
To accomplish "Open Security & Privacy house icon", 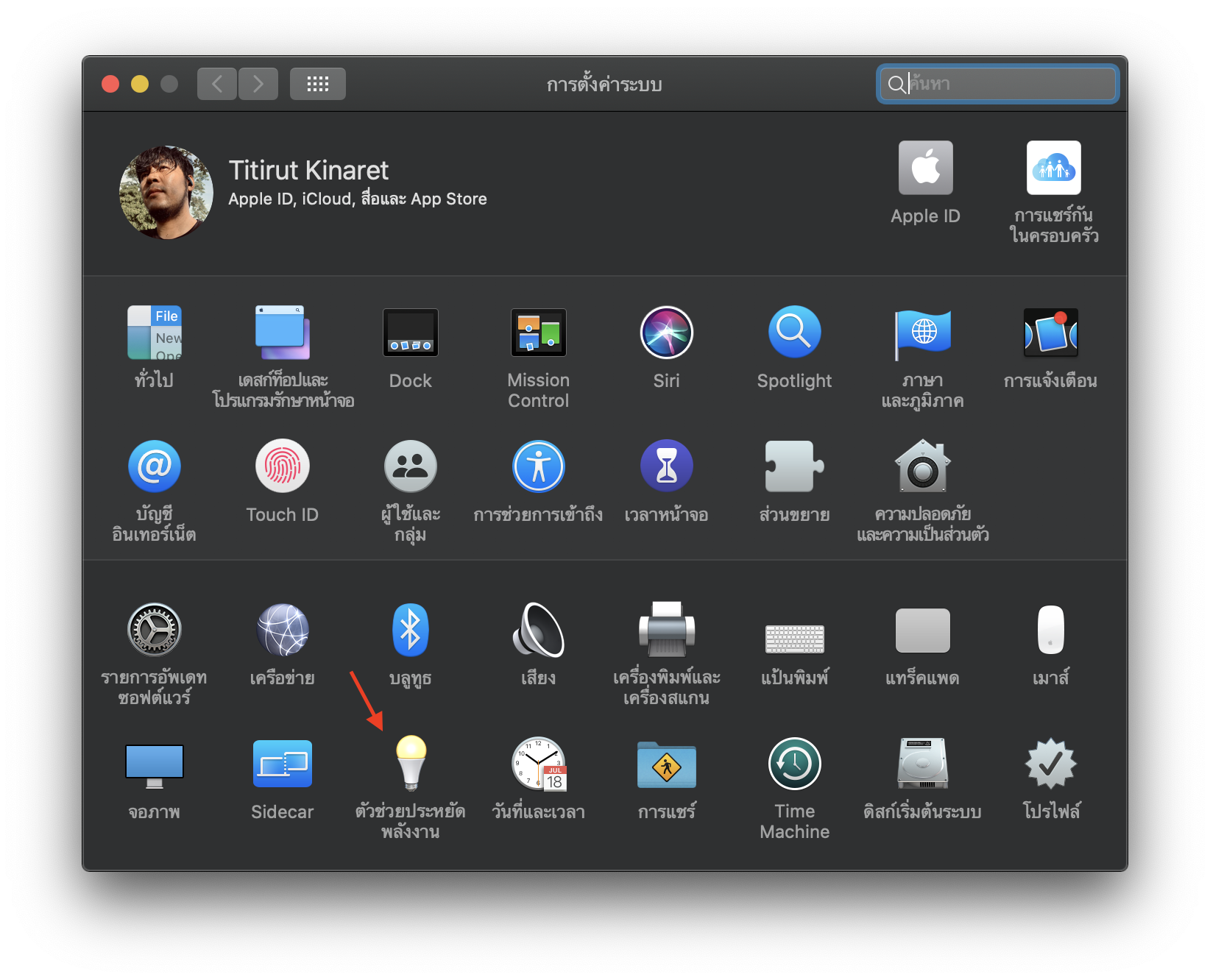I will pos(922,466).
